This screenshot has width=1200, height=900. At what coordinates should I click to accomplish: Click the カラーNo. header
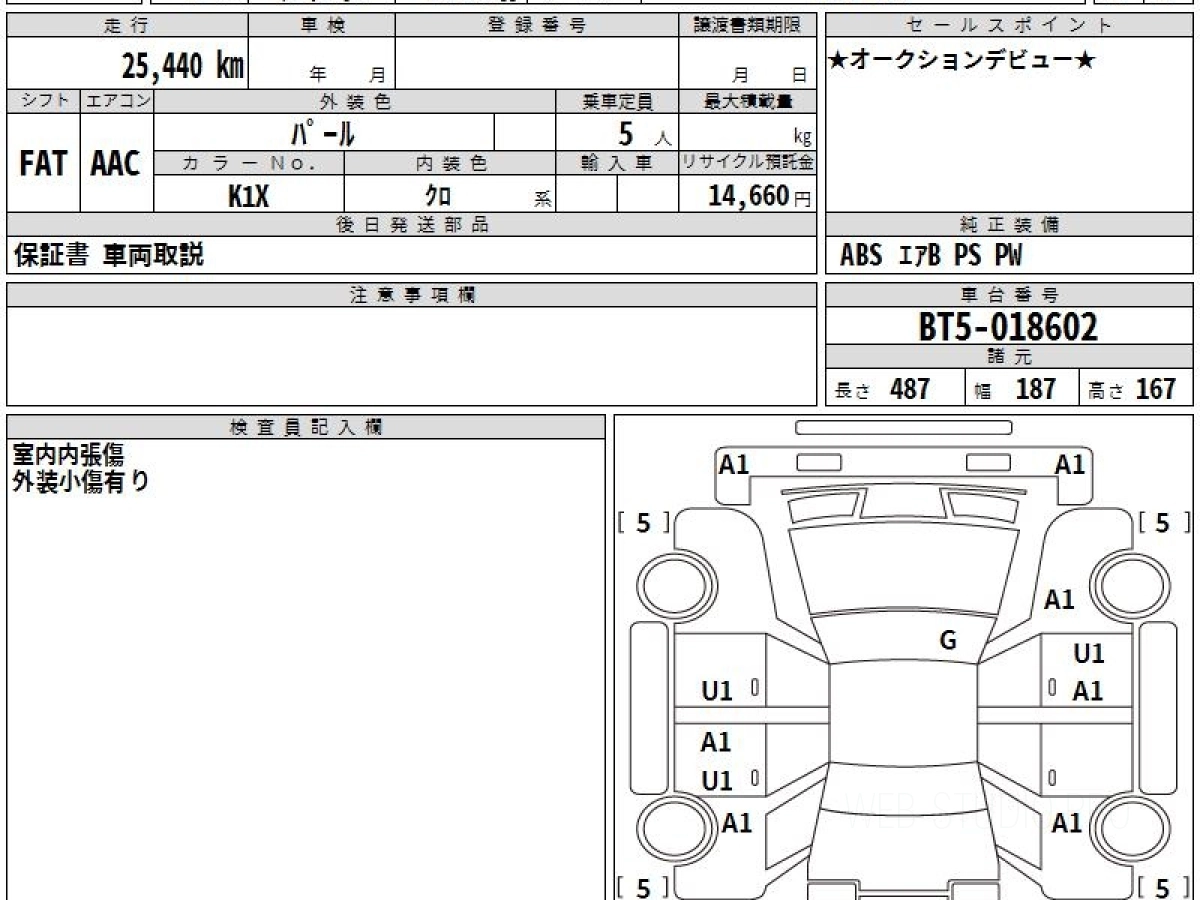point(249,163)
